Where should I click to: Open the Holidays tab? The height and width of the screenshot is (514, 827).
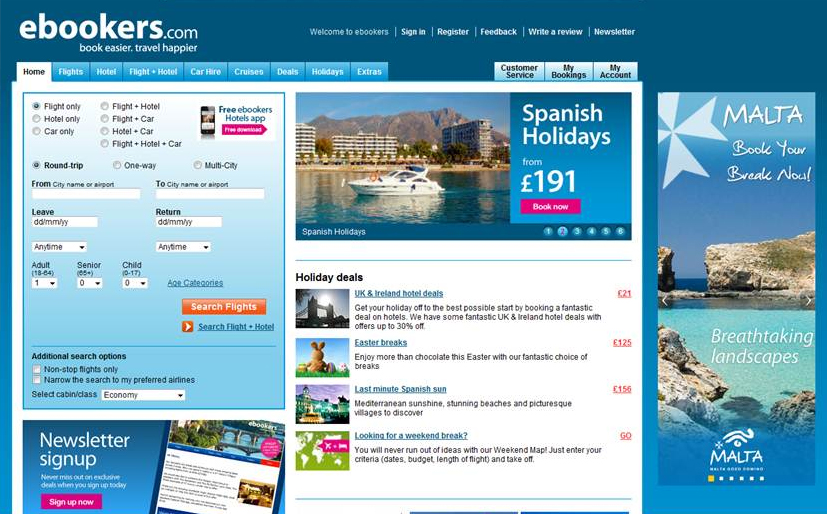327,72
